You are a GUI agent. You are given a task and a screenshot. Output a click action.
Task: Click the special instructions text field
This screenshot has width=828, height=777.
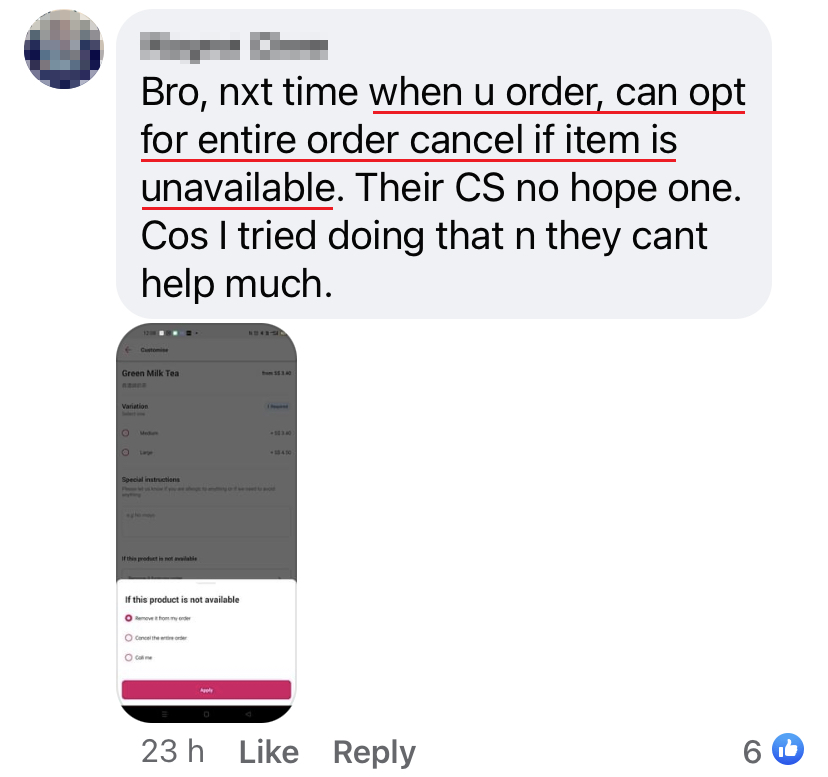coord(206,522)
